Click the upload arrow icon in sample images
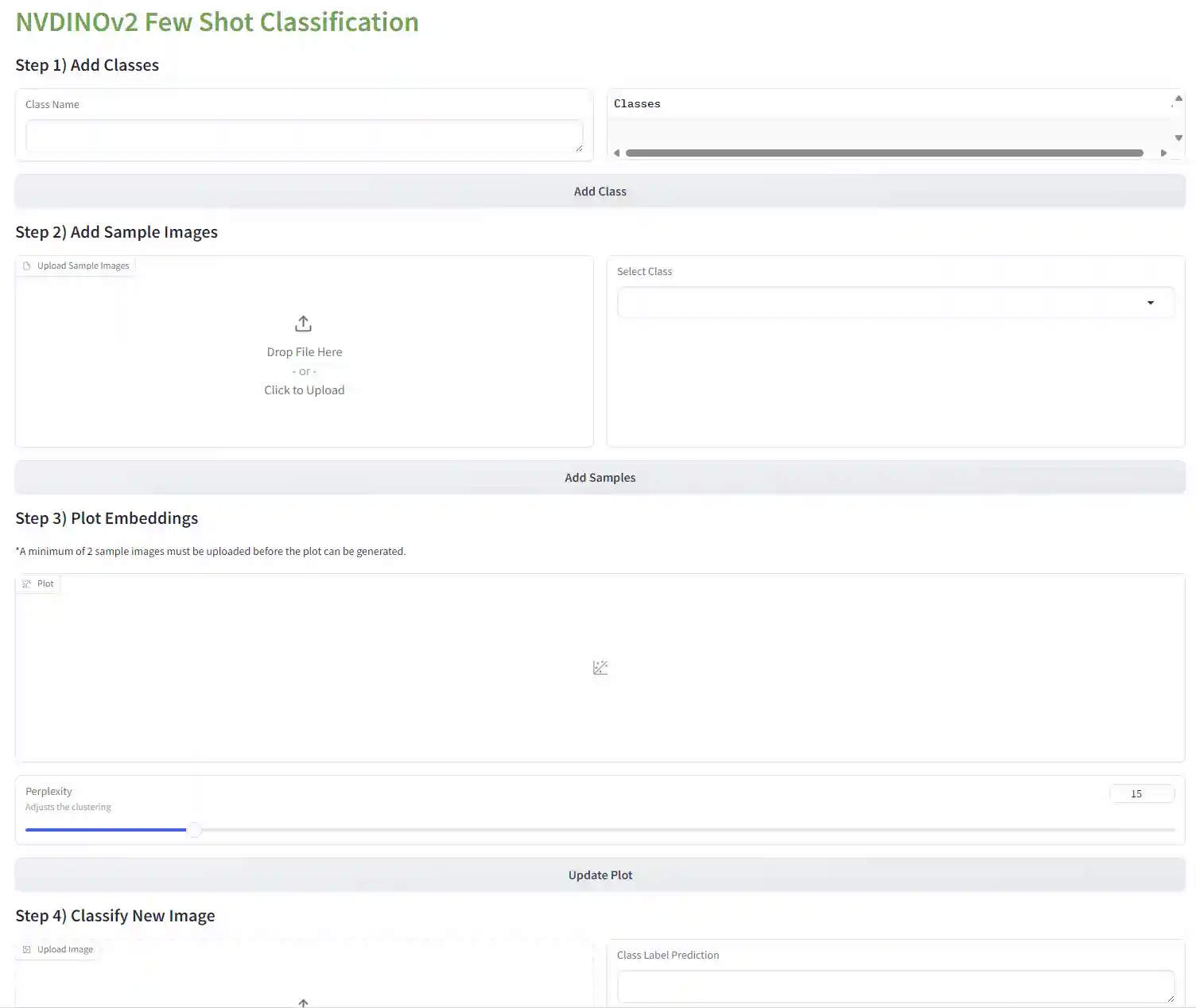The height and width of the screenshot is (1008, 1196). tap(303, 324)
